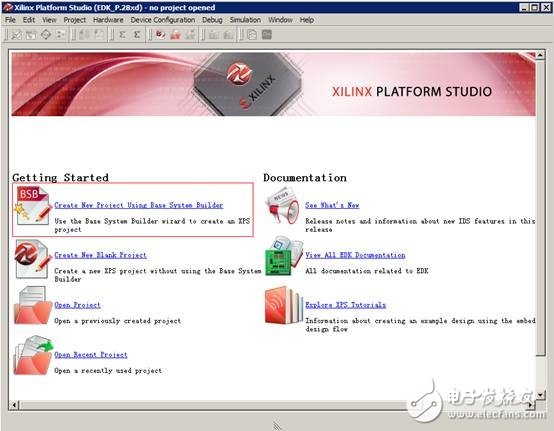Open the Hardware menu
Viewport: 554px width, 431px height.
[x=108, y=20]
